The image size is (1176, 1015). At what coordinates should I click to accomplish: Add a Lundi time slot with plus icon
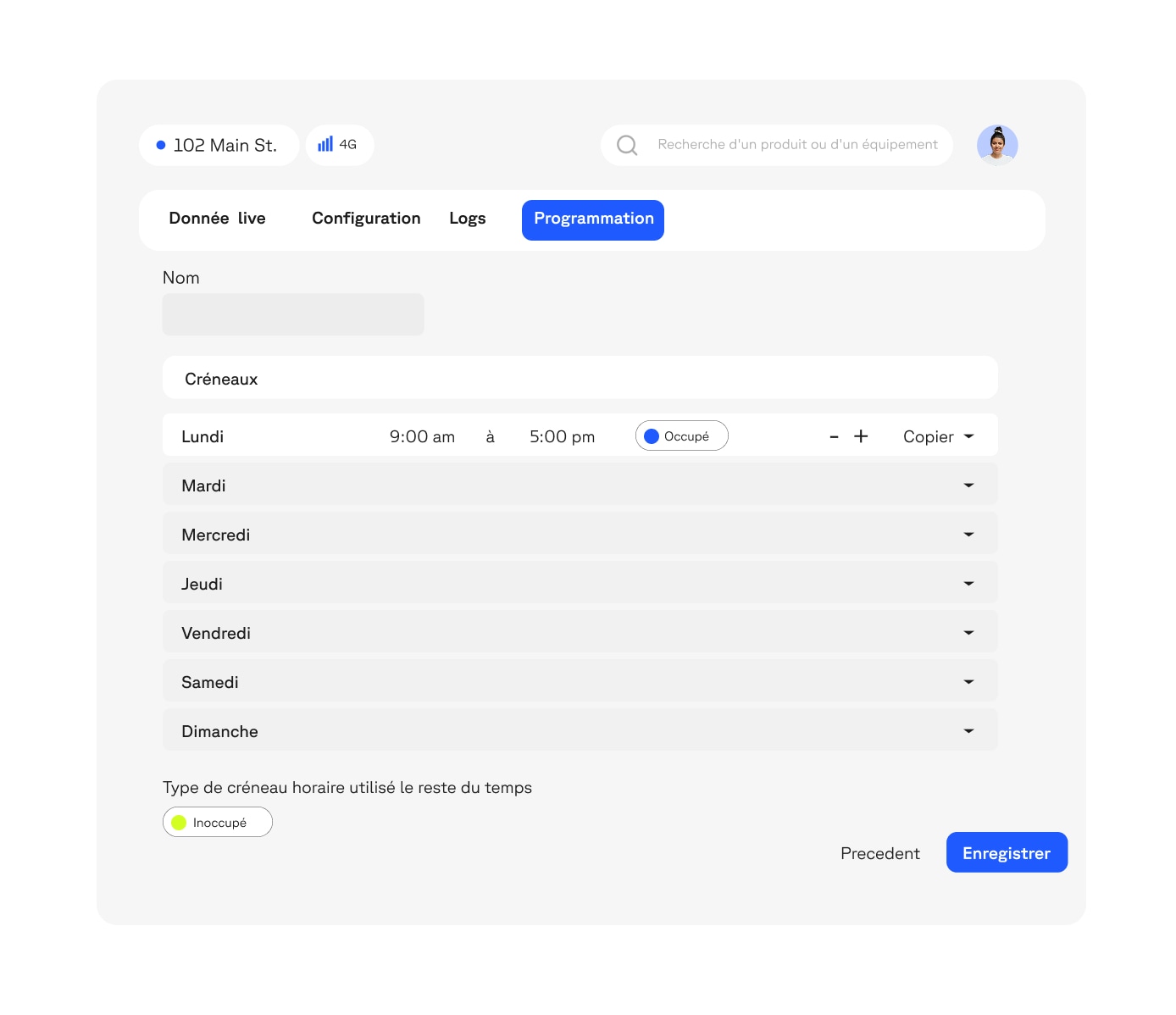pos(861,436)
